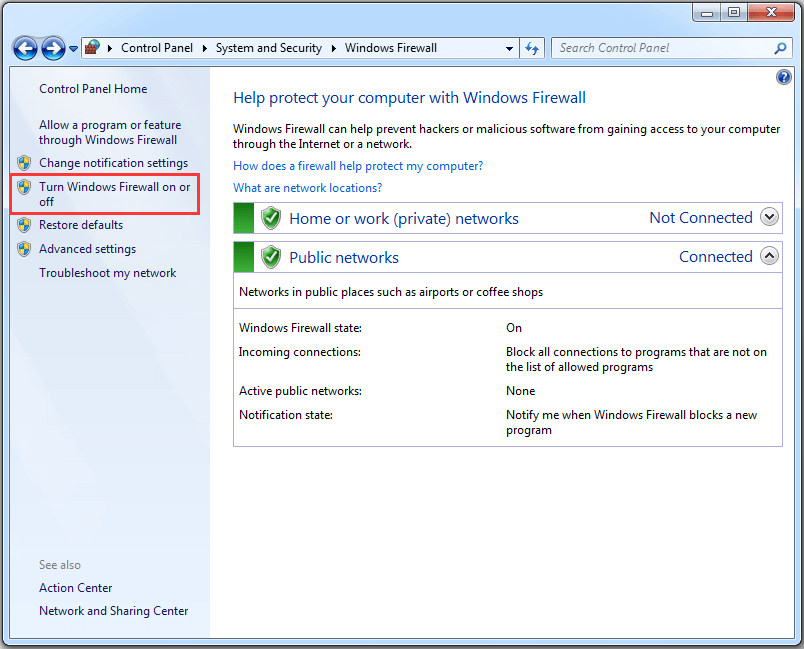This screenshot has width=804, height=649.
Task: Minimize the Windows Firewall window
Action: [707, 12]
